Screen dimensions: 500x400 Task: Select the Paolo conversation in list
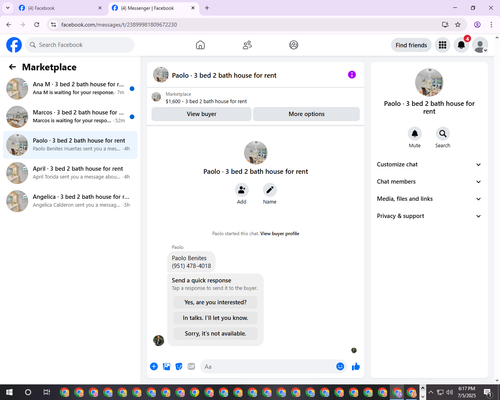pos(70,145)
